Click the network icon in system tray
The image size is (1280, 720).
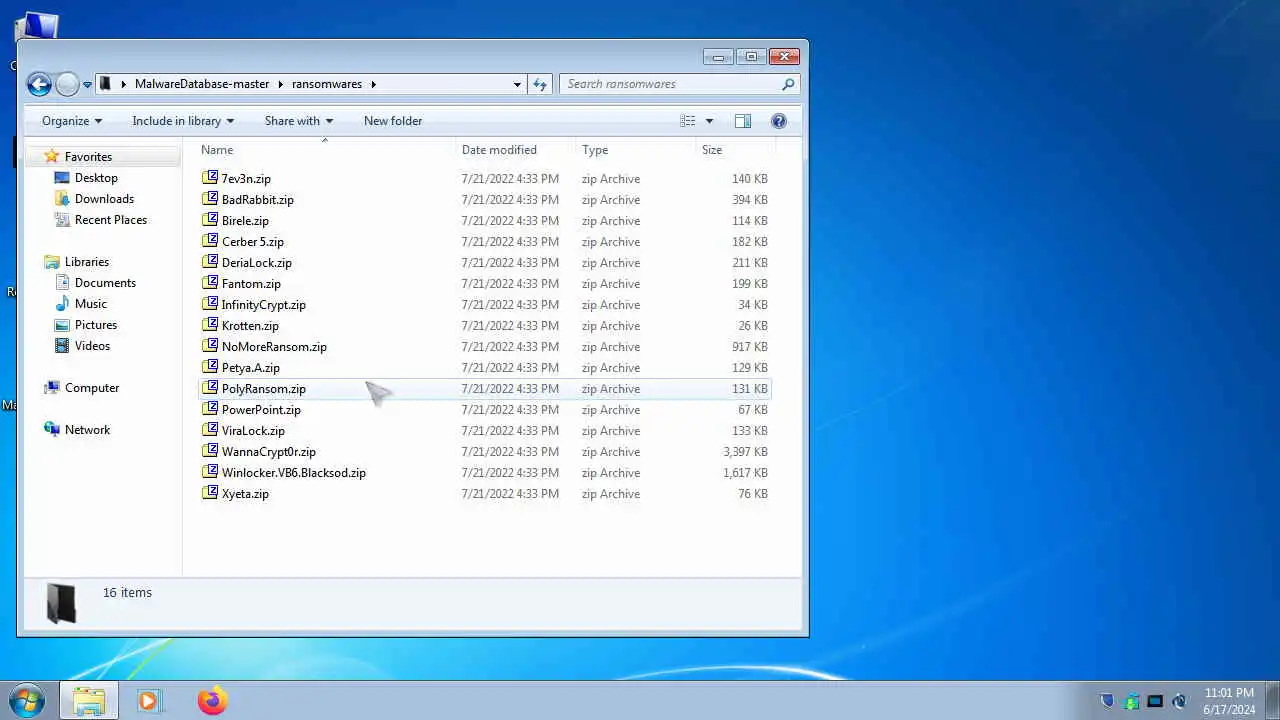(1155, 701)
